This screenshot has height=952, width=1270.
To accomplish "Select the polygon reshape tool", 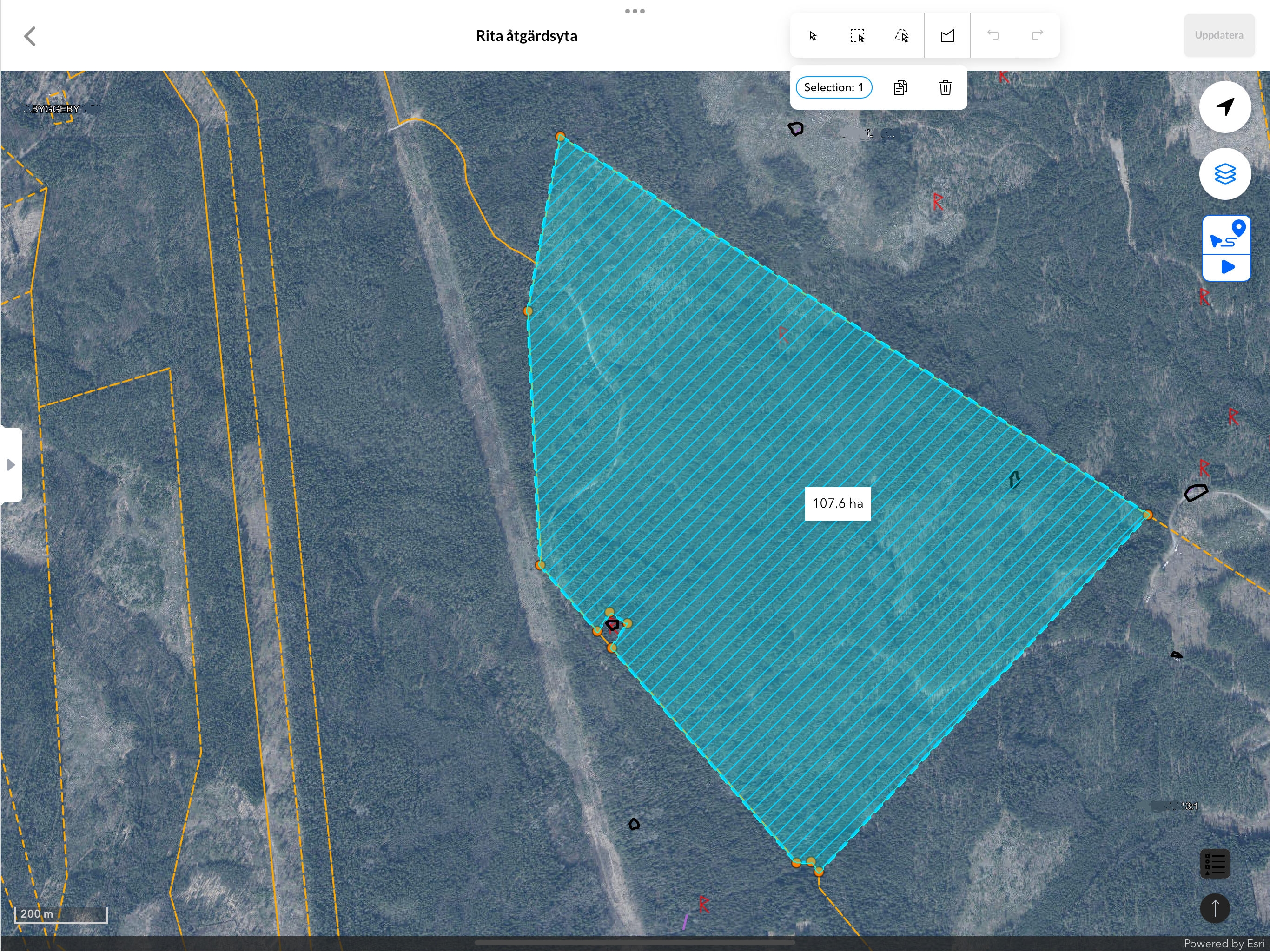I will coord(947,36).
